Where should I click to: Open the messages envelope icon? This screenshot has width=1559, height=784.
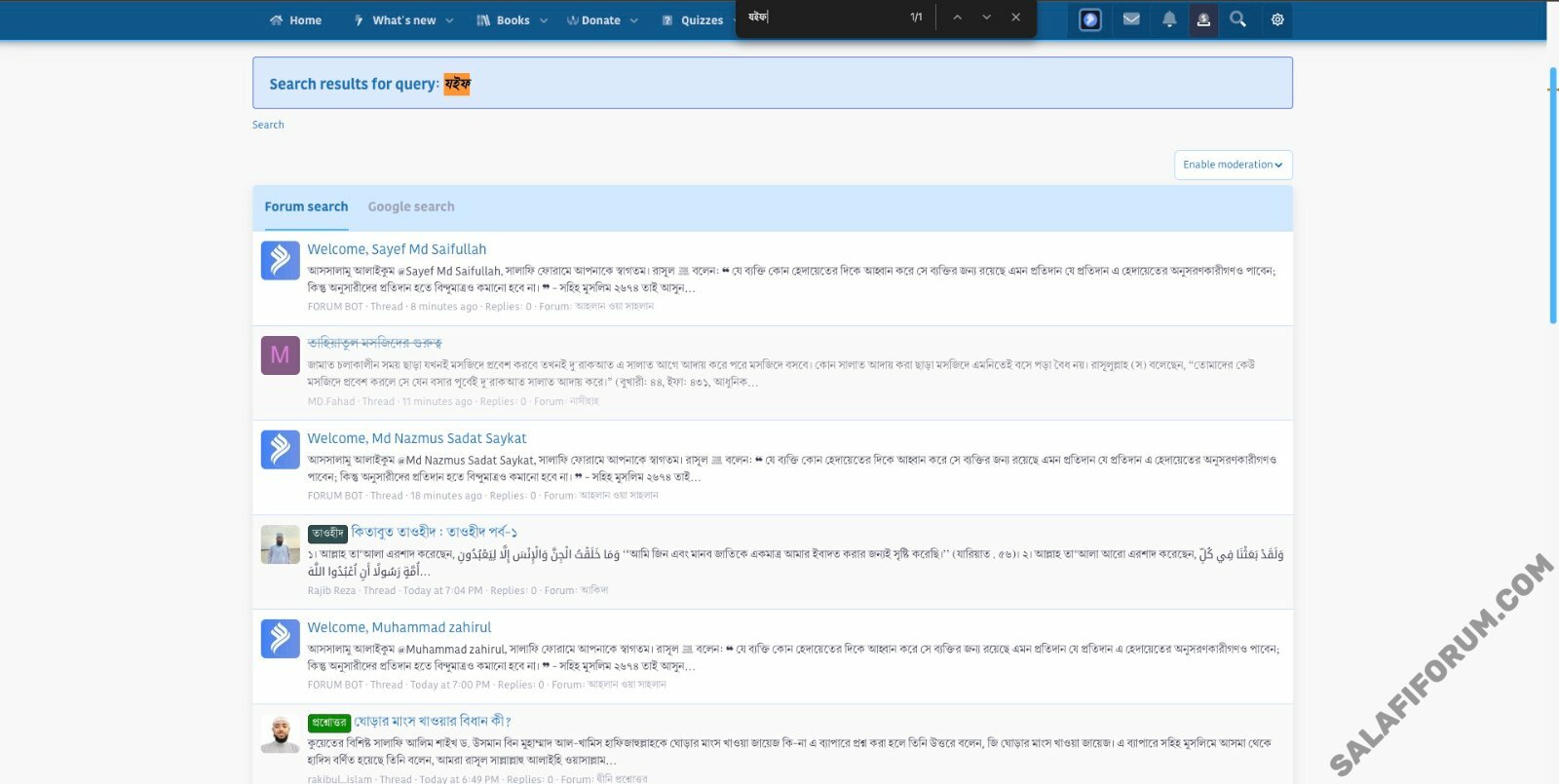1130,19
